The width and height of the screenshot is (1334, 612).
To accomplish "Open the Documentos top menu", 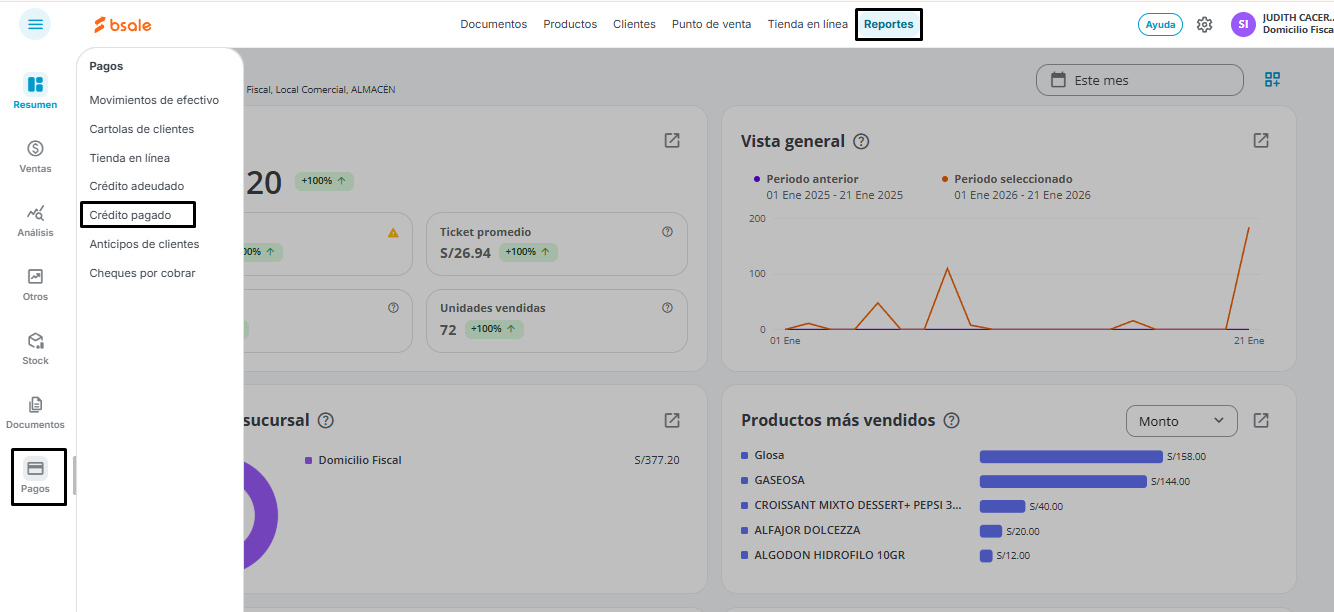I will (493, 24).
